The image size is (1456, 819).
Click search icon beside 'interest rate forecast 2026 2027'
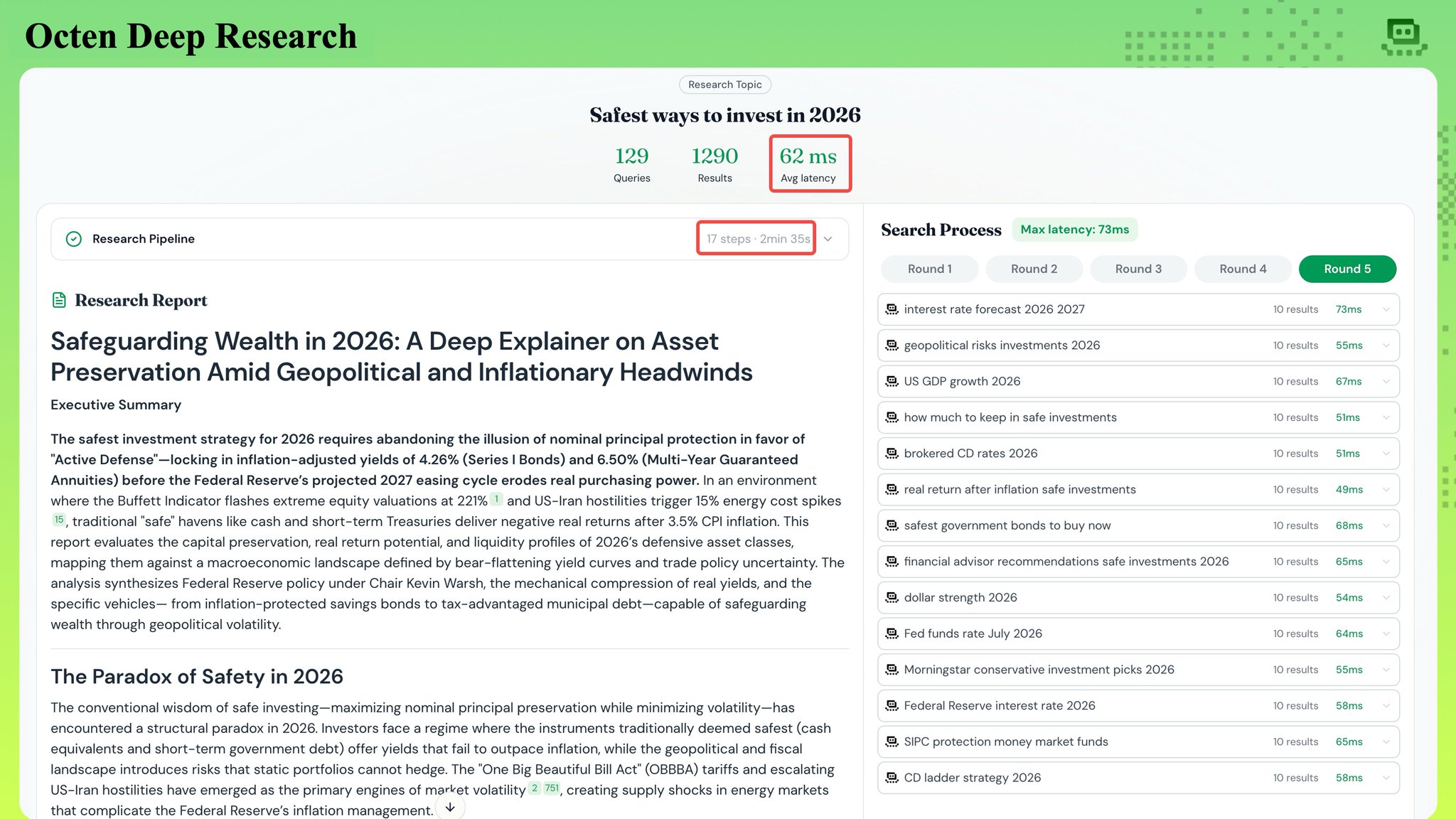tap(892, 309)
